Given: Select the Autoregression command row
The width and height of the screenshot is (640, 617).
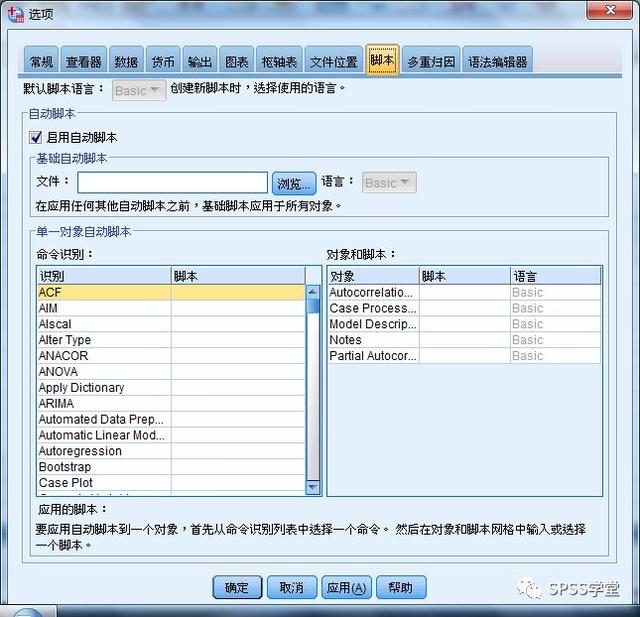Looking at the screenshot, I should coord(171,452).
